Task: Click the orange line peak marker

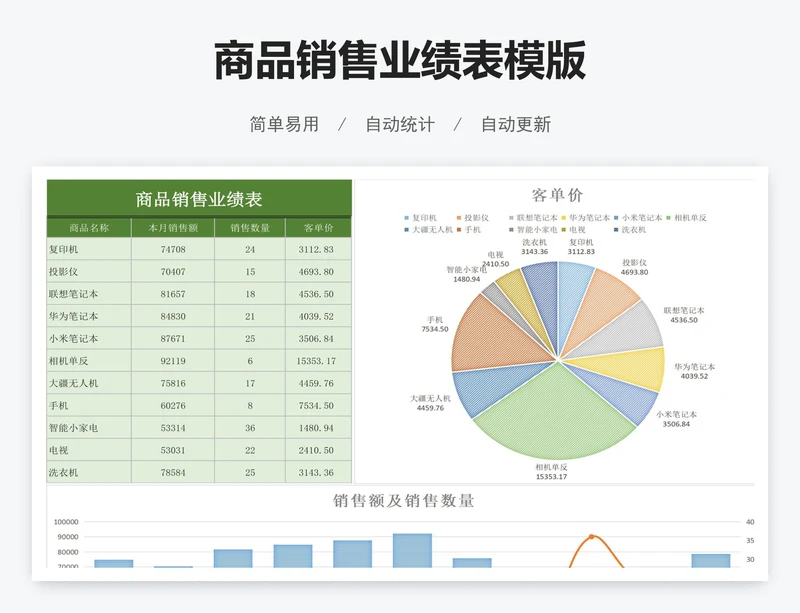Action: click(591, 536)
